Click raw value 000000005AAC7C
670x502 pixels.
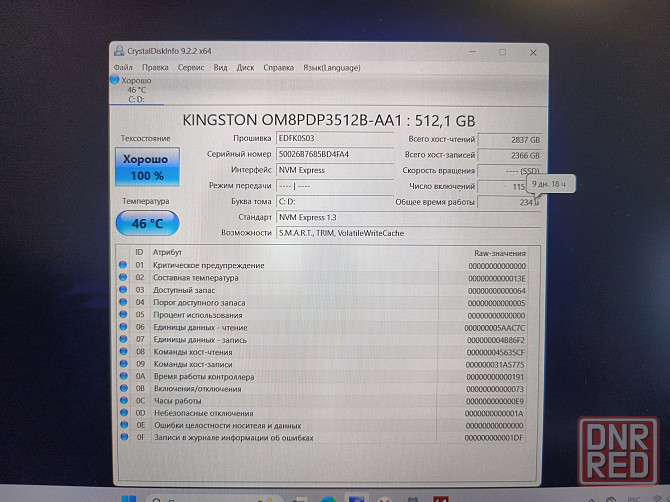495,328
